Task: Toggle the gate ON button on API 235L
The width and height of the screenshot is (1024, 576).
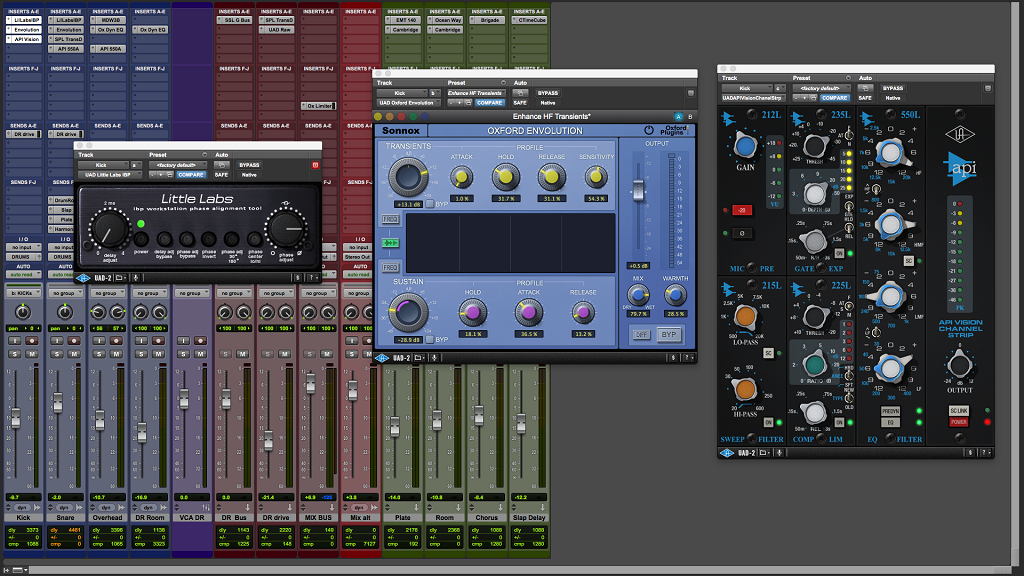Action: tap(839, 253)
